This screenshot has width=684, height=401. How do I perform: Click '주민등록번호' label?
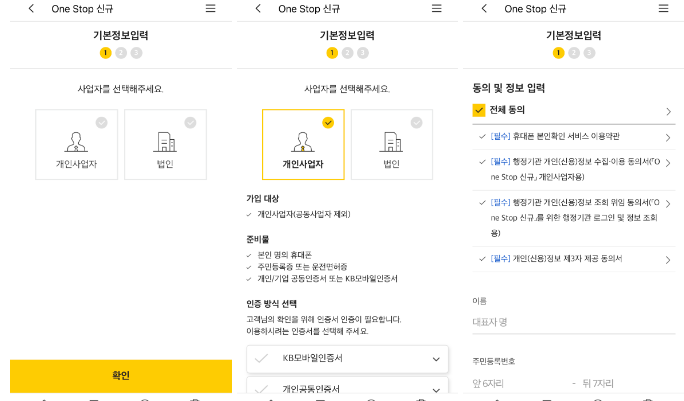494,361
